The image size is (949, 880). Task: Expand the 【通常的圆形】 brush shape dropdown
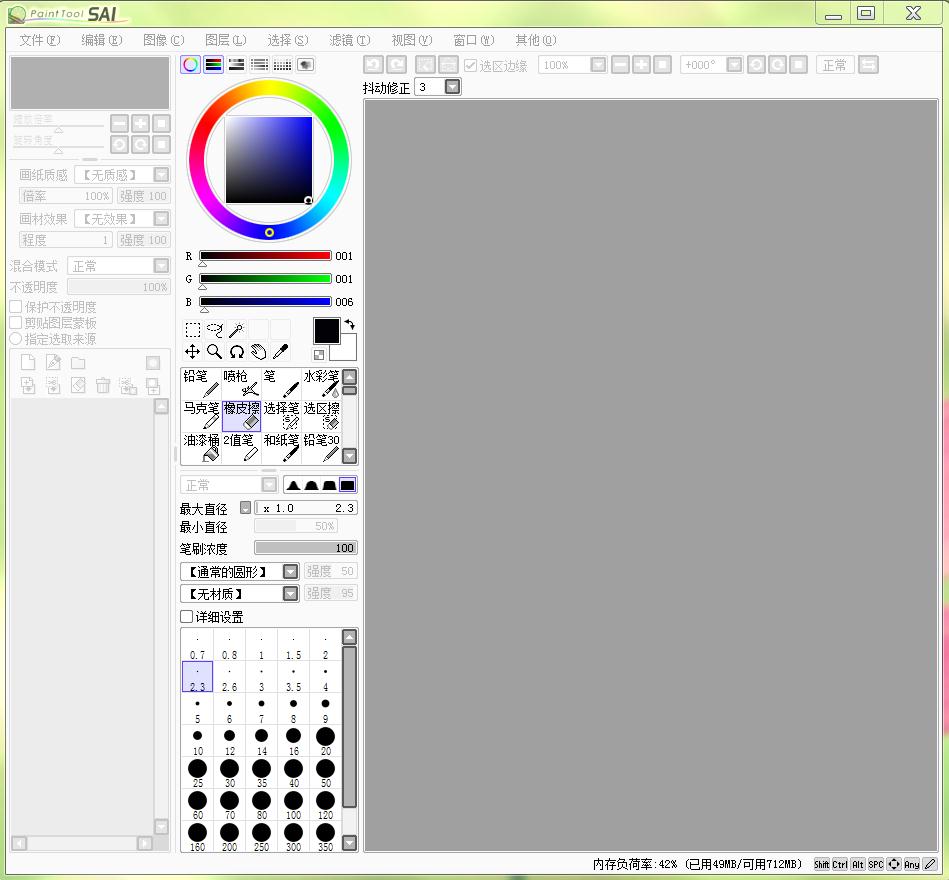tap(290, 571)
